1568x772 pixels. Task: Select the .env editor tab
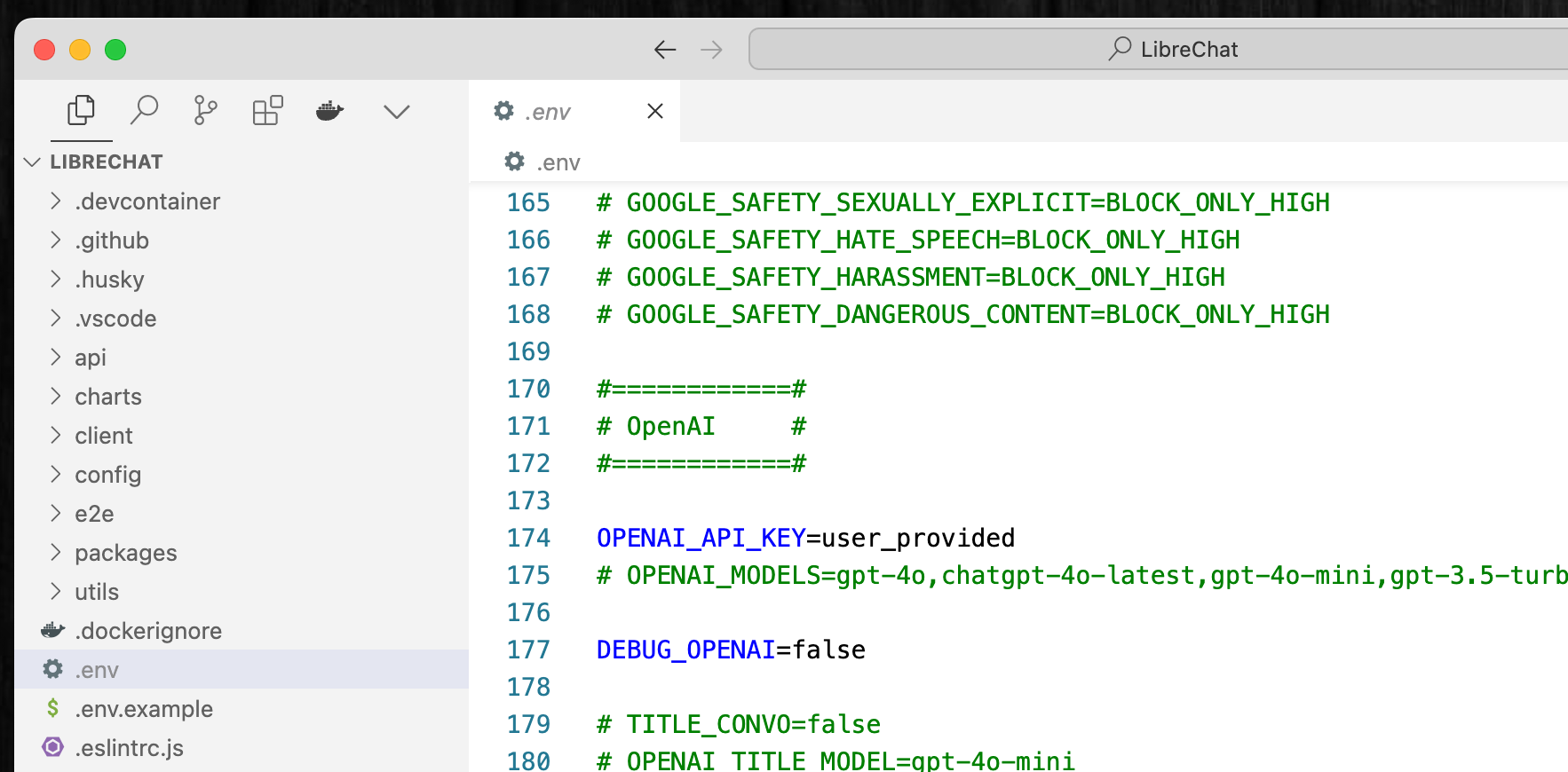[x=548, y=112]
